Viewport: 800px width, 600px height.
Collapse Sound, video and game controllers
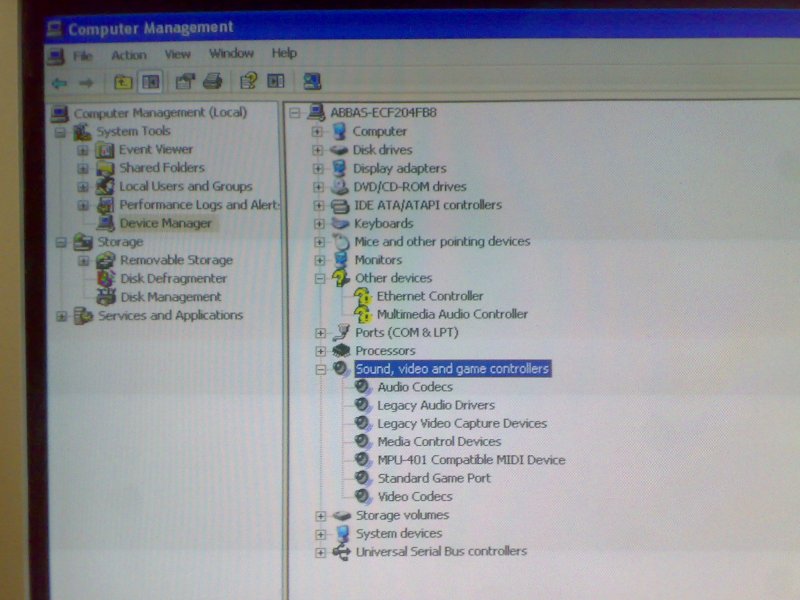(320, 369)
